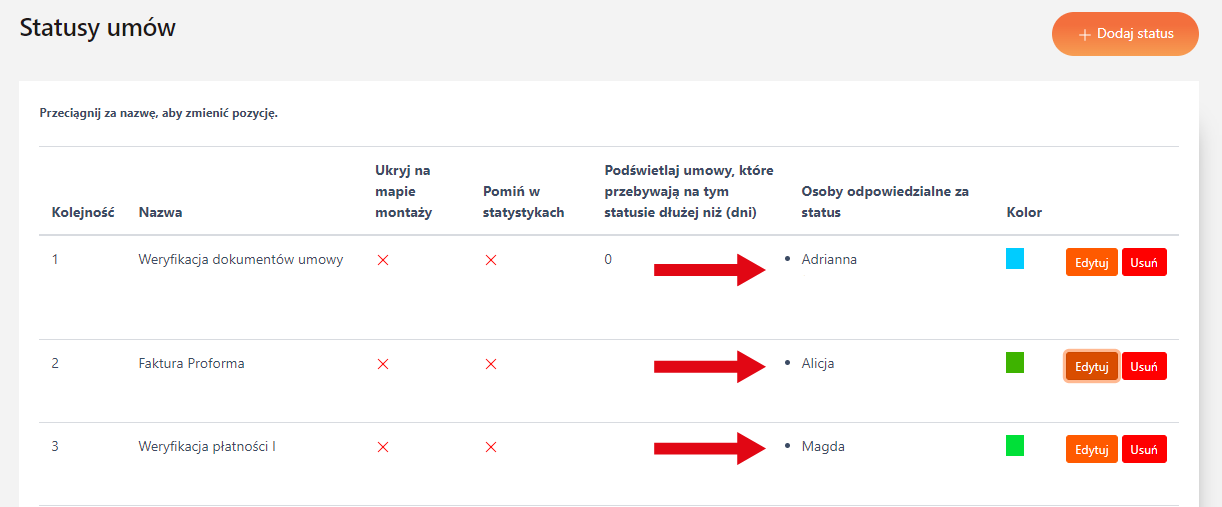
Task: Select the Weryfikacja dokumentów umowy name
Action: [241, 260]
